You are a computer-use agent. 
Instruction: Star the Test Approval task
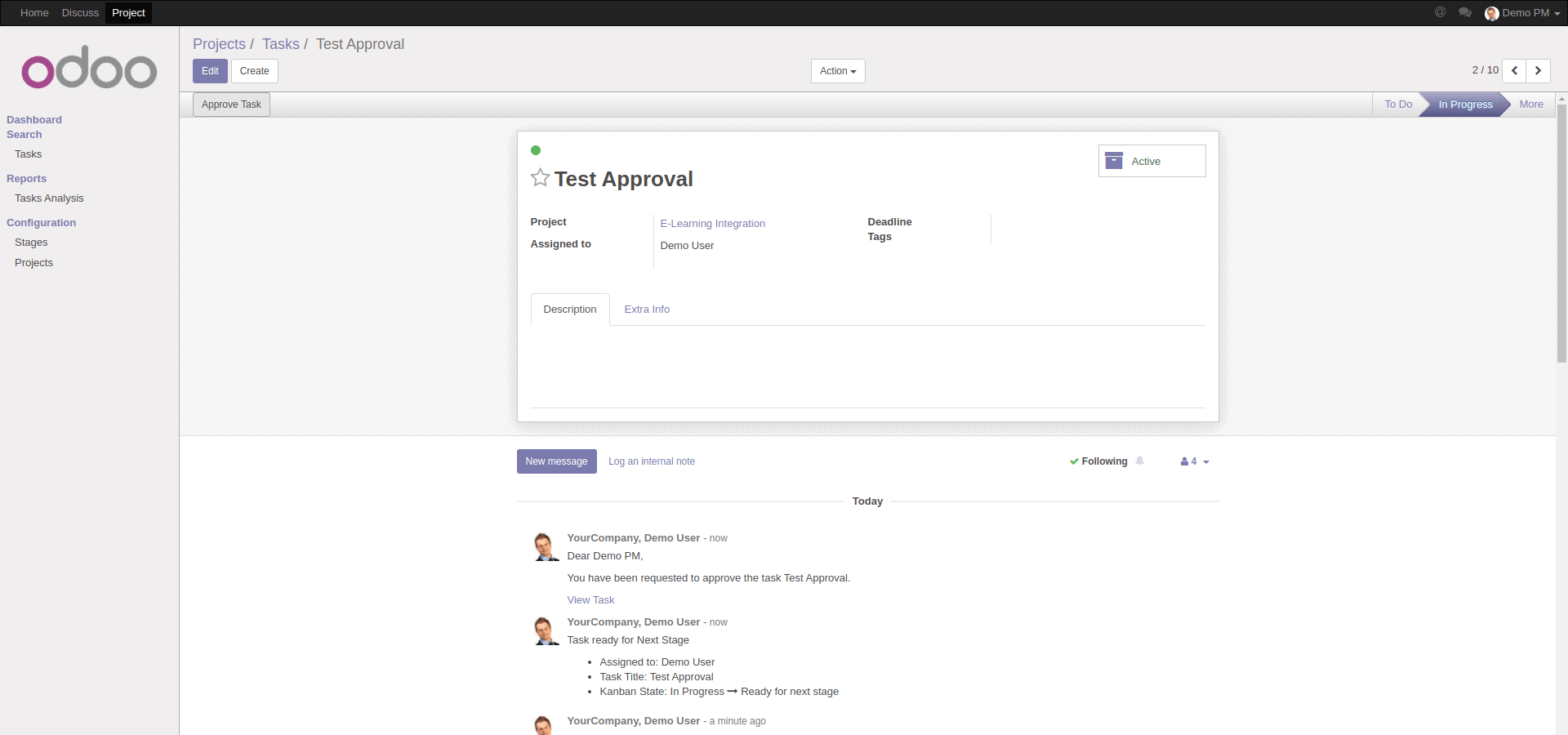[x=539, y=178]
